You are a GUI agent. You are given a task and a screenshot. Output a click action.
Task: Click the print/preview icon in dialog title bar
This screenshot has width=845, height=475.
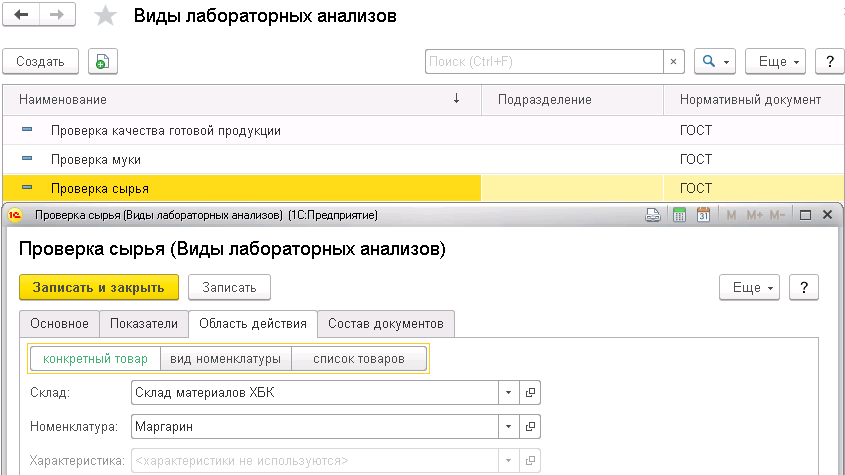click(x=653, y=215)
